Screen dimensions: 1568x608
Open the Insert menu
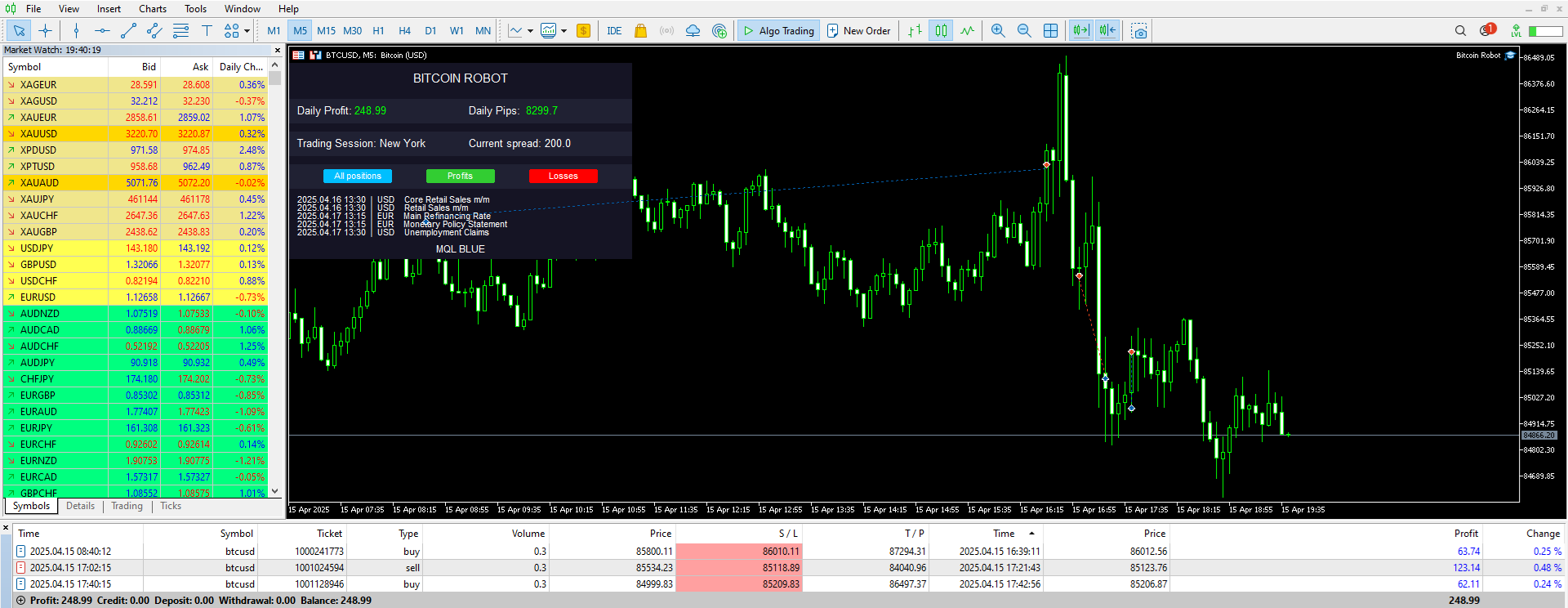pos(109,9)
